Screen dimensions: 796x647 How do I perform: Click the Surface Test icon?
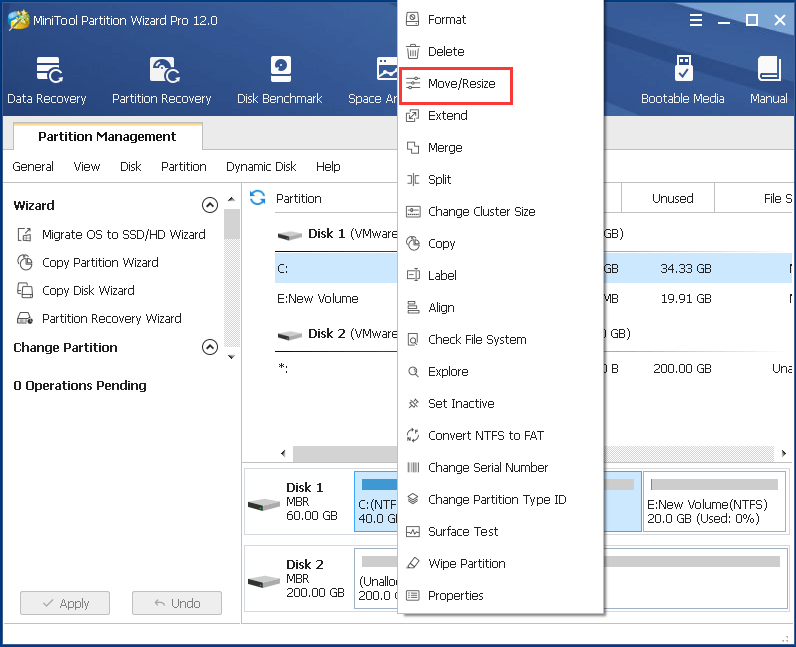coord(413,531)
